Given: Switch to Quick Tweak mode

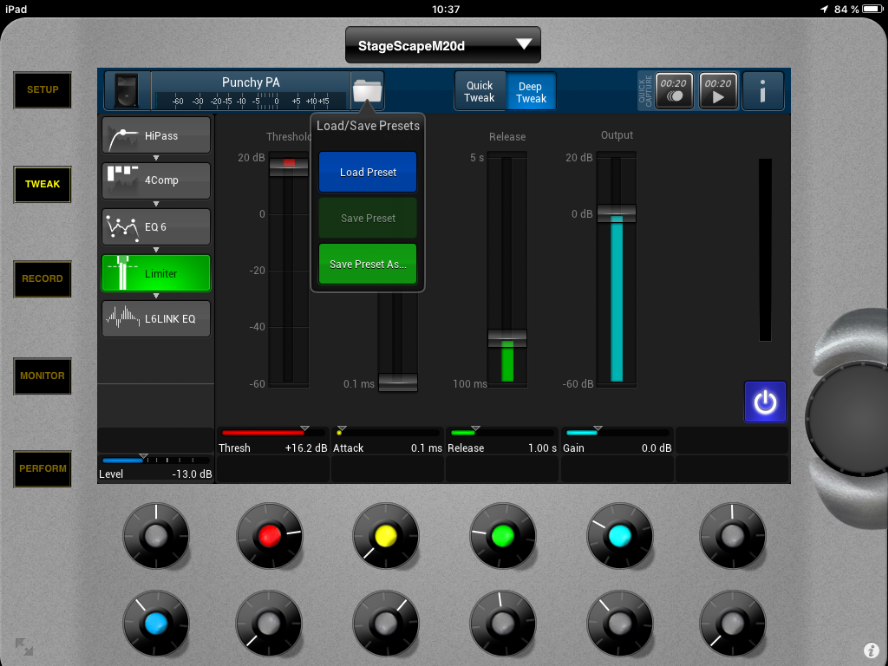Looking at the screenshot, I should pyautogui.click(x=480, y=91).
